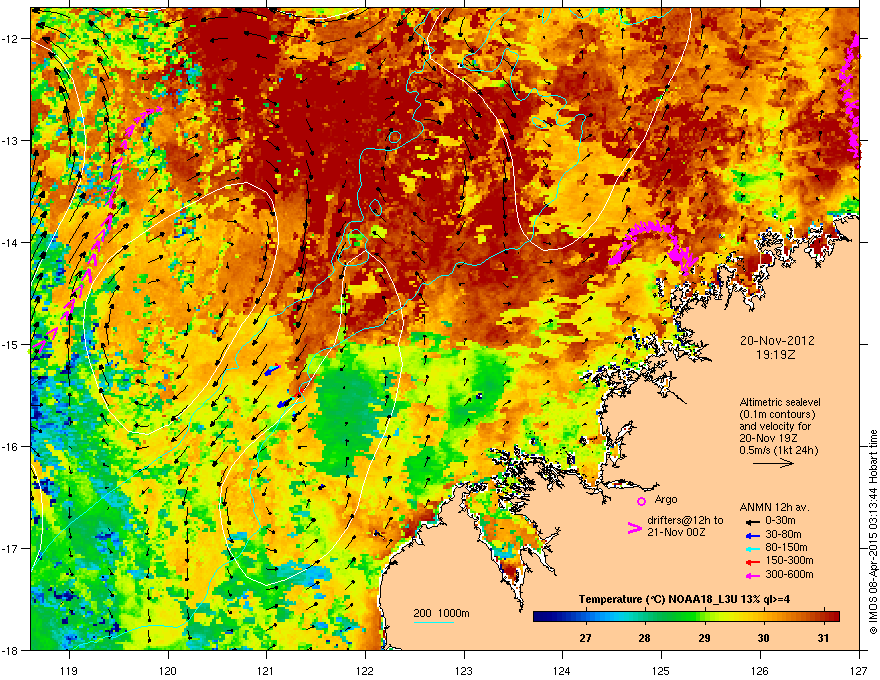Click the magenta drifter track at the 127E edge
The image size is (880, 680).
click(852, 101)
